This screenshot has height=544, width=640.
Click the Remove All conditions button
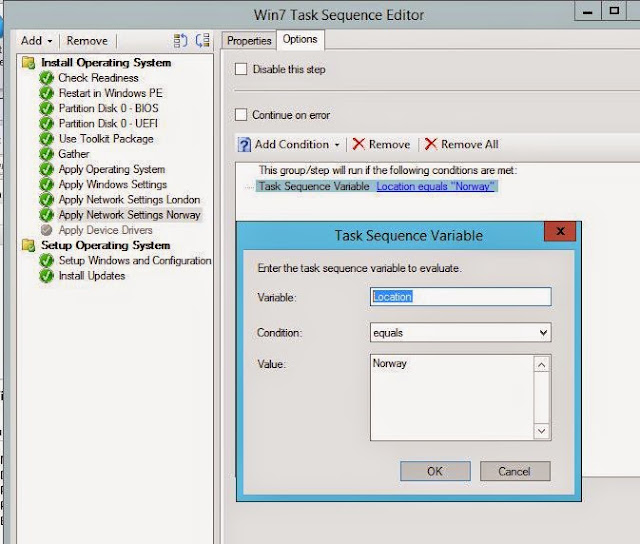pyautogui.click(x=462, y=144)
